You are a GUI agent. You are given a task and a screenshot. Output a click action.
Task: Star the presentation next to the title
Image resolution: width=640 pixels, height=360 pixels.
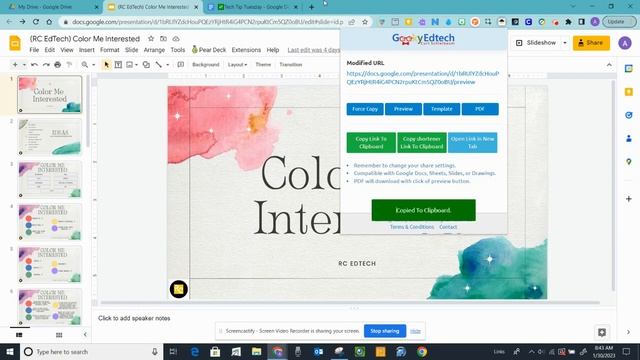[151, 38]
